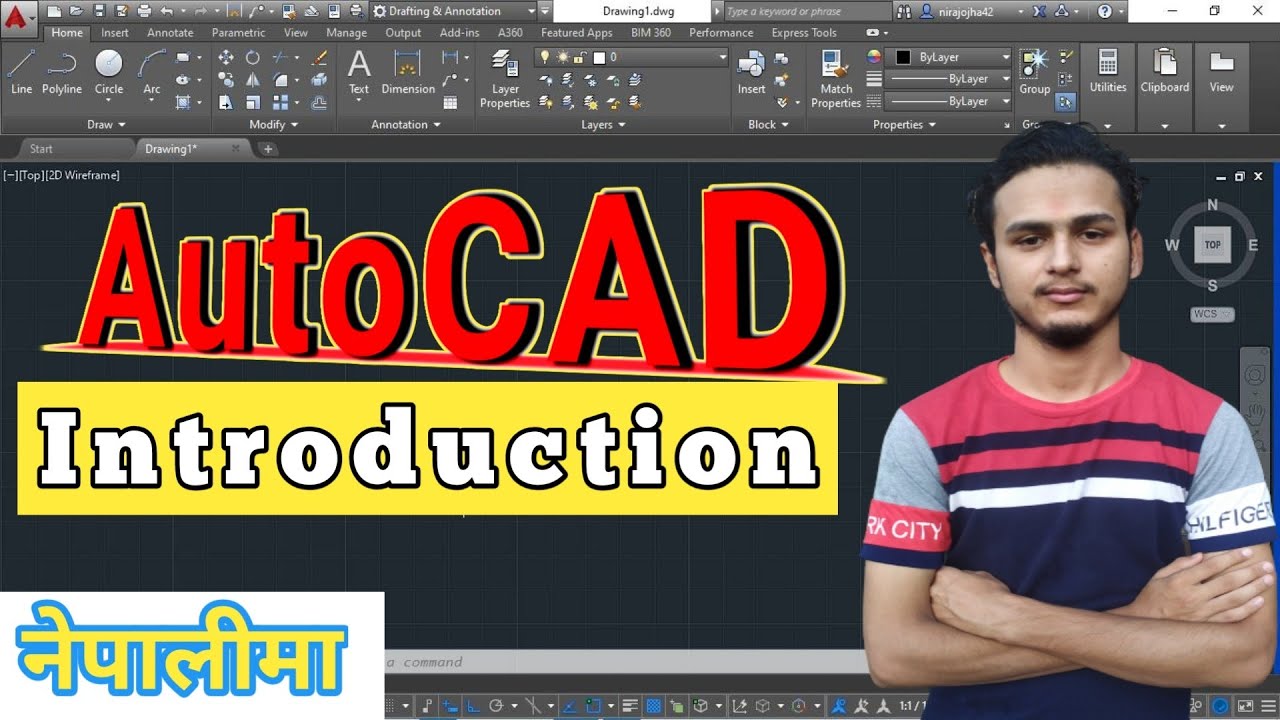Screen dimensions: 1280x720
Task: Pick the Arc tool
Action: [152, 73]
